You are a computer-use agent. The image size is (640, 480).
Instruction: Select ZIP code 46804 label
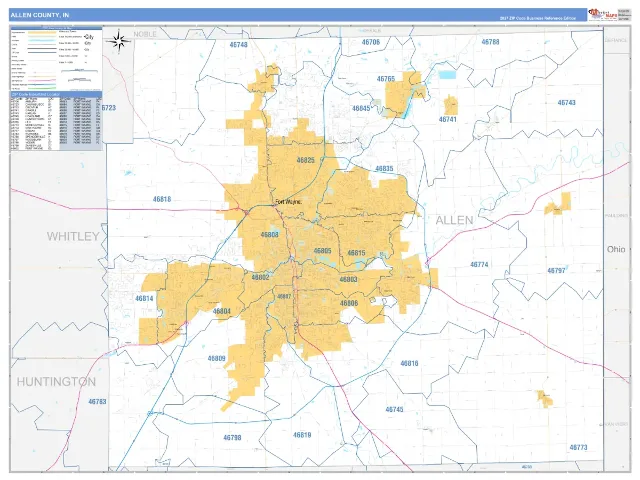[x=222, y=311]
